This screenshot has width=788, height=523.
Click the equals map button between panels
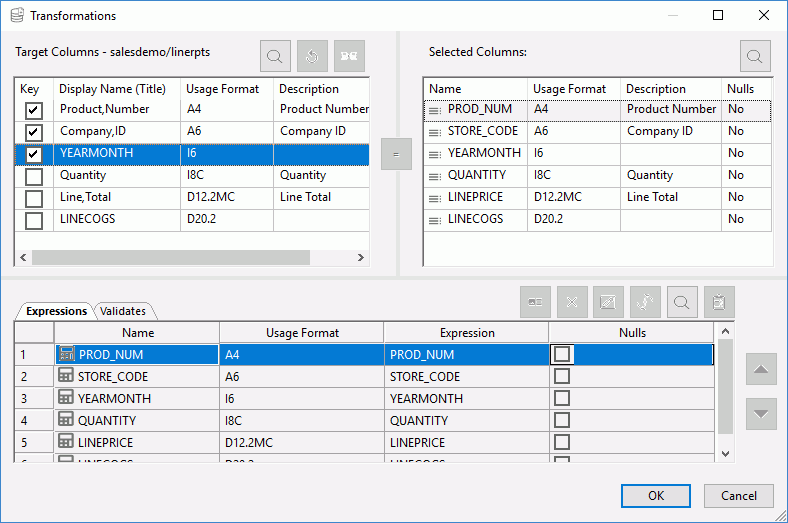click(396, 154)
